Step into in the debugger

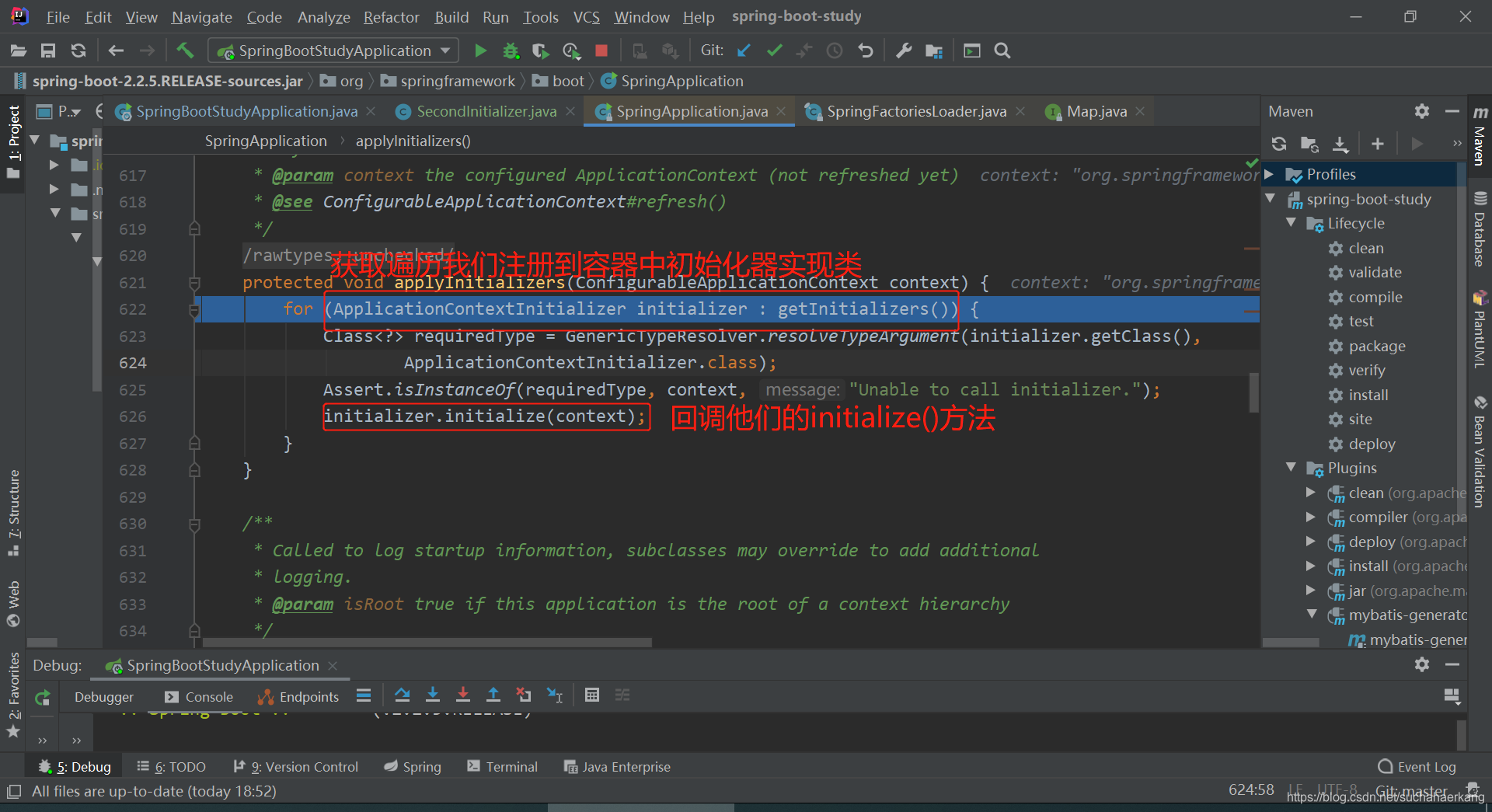[433, 695]
